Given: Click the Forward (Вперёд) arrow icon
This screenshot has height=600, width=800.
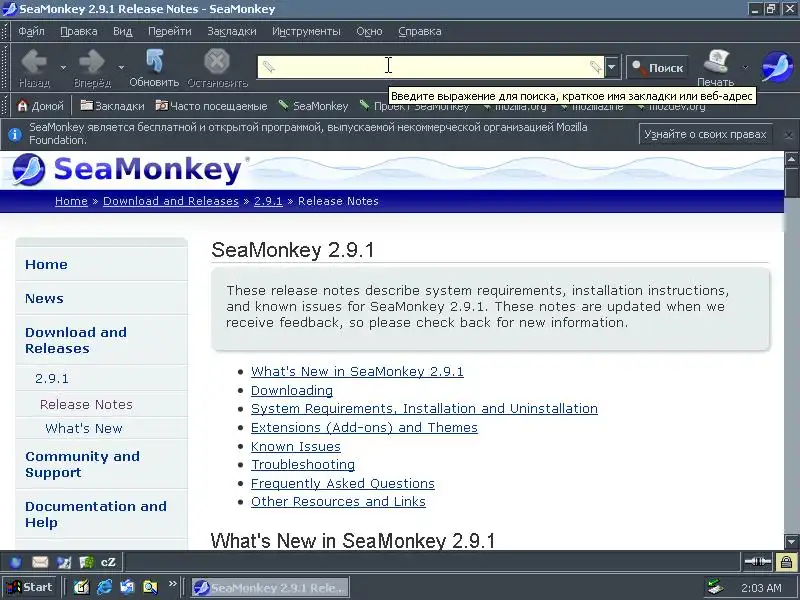Looking at the screenshot, I should click(92, 62).
